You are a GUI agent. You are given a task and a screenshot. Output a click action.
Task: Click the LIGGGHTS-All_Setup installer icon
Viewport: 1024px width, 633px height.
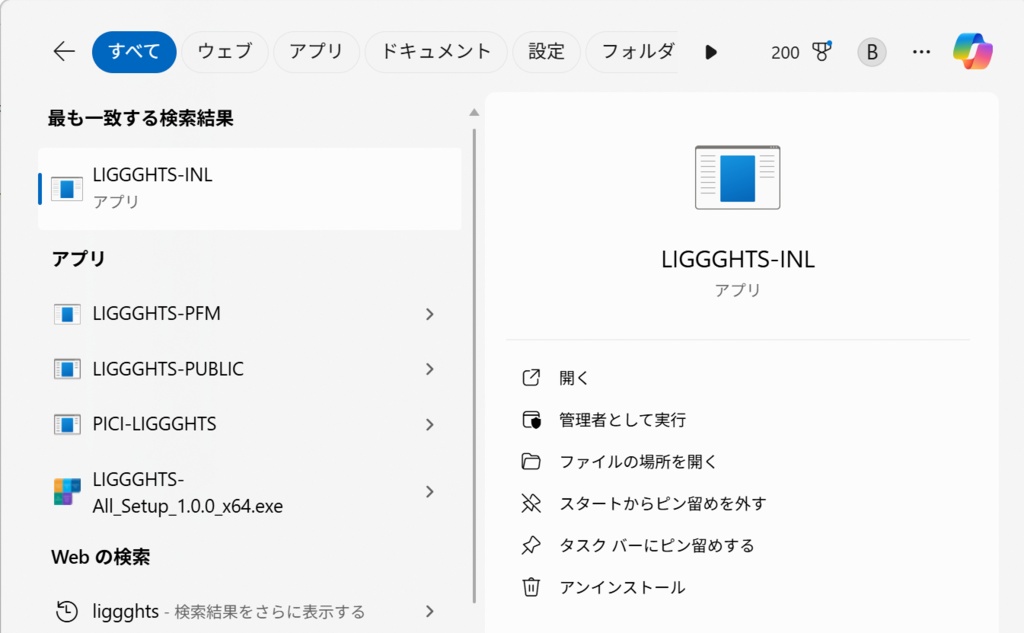(66, 491)
